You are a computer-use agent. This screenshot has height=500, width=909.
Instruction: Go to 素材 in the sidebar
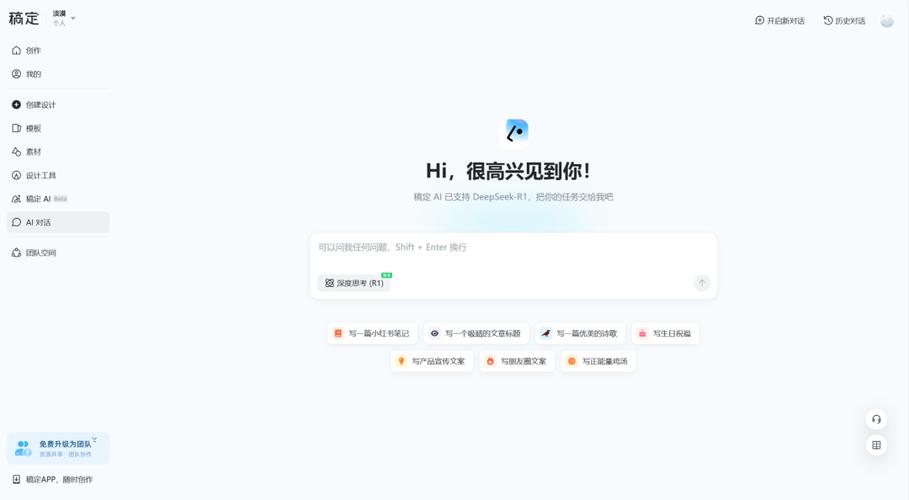[34, 152]
